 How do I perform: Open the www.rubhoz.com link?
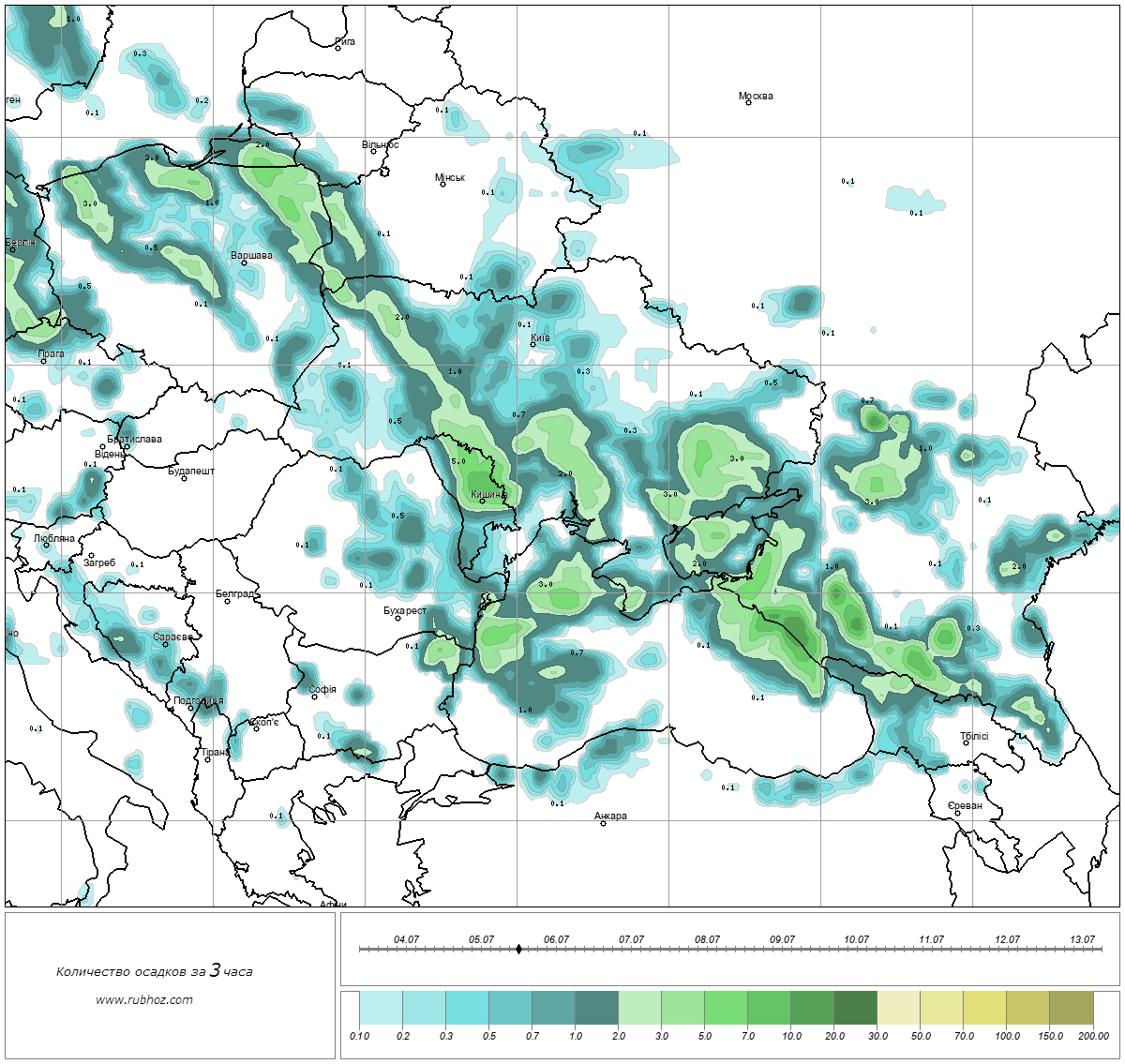point(144,999)
